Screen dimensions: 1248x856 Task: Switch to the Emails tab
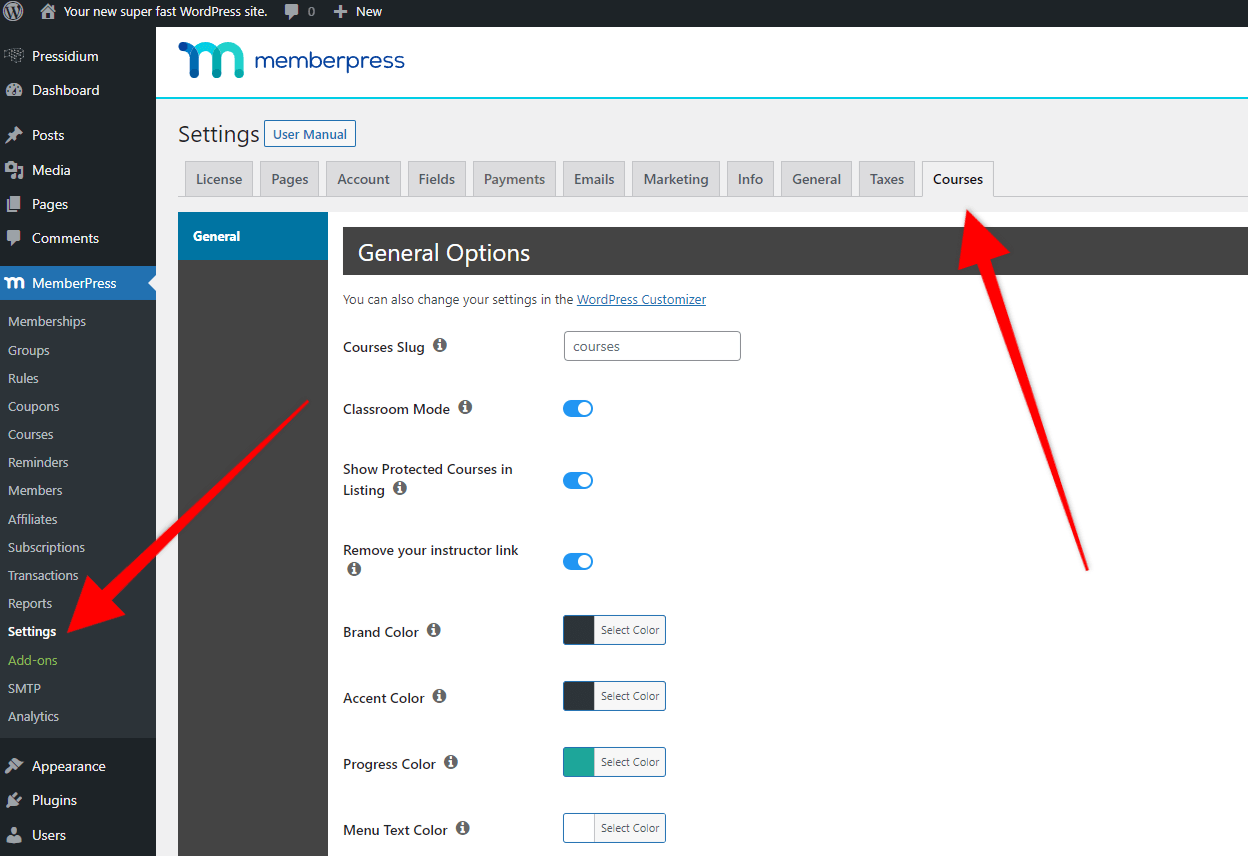coord(594,179)
